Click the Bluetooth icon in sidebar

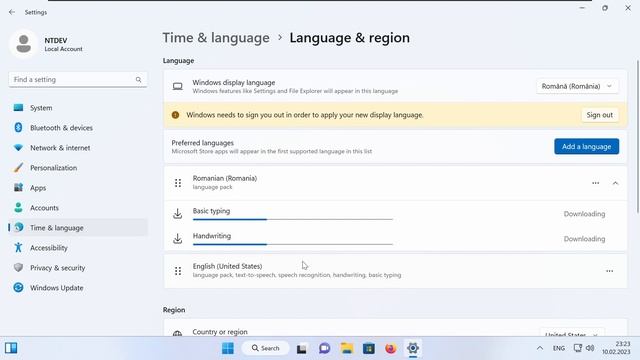(x=18, y=127)
